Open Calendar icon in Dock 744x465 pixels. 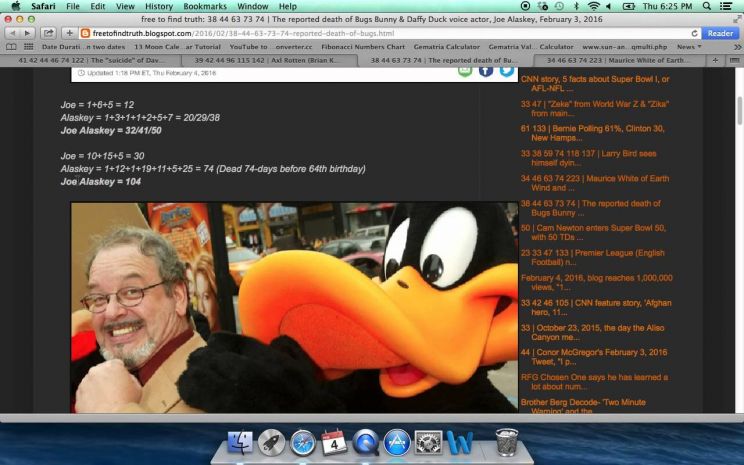point(334,442)
